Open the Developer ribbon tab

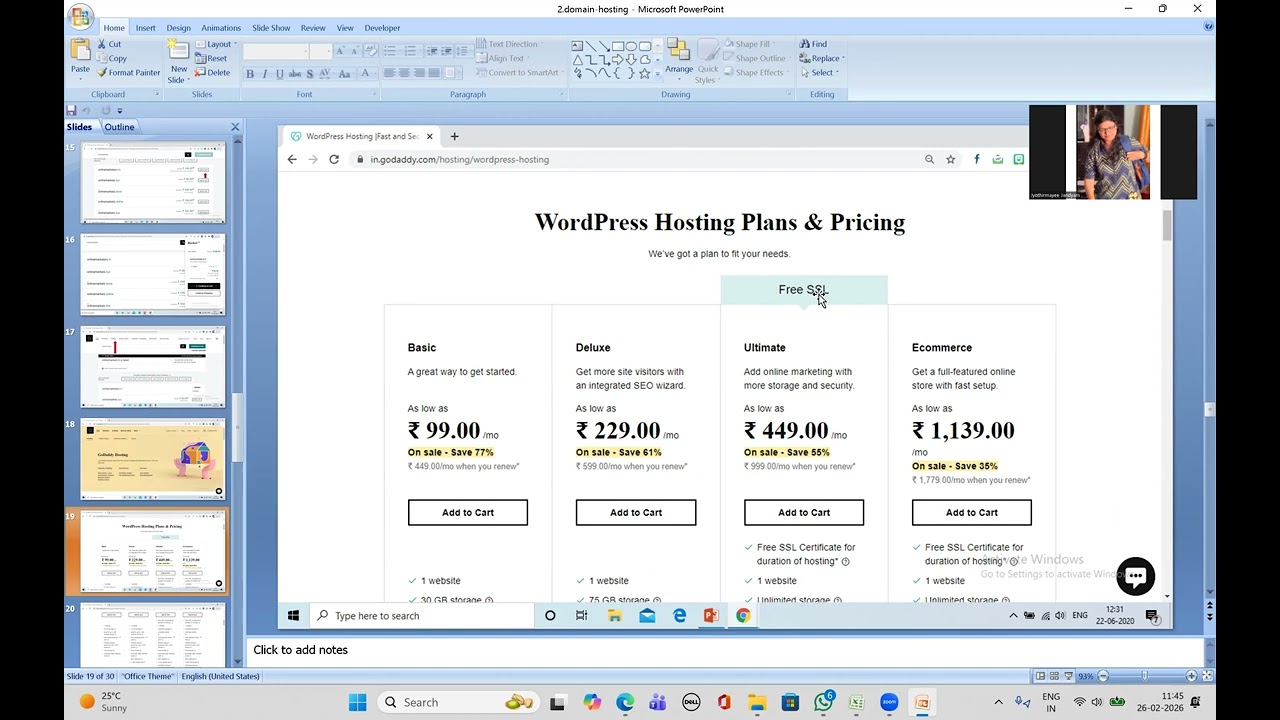(x=382, y=28)
